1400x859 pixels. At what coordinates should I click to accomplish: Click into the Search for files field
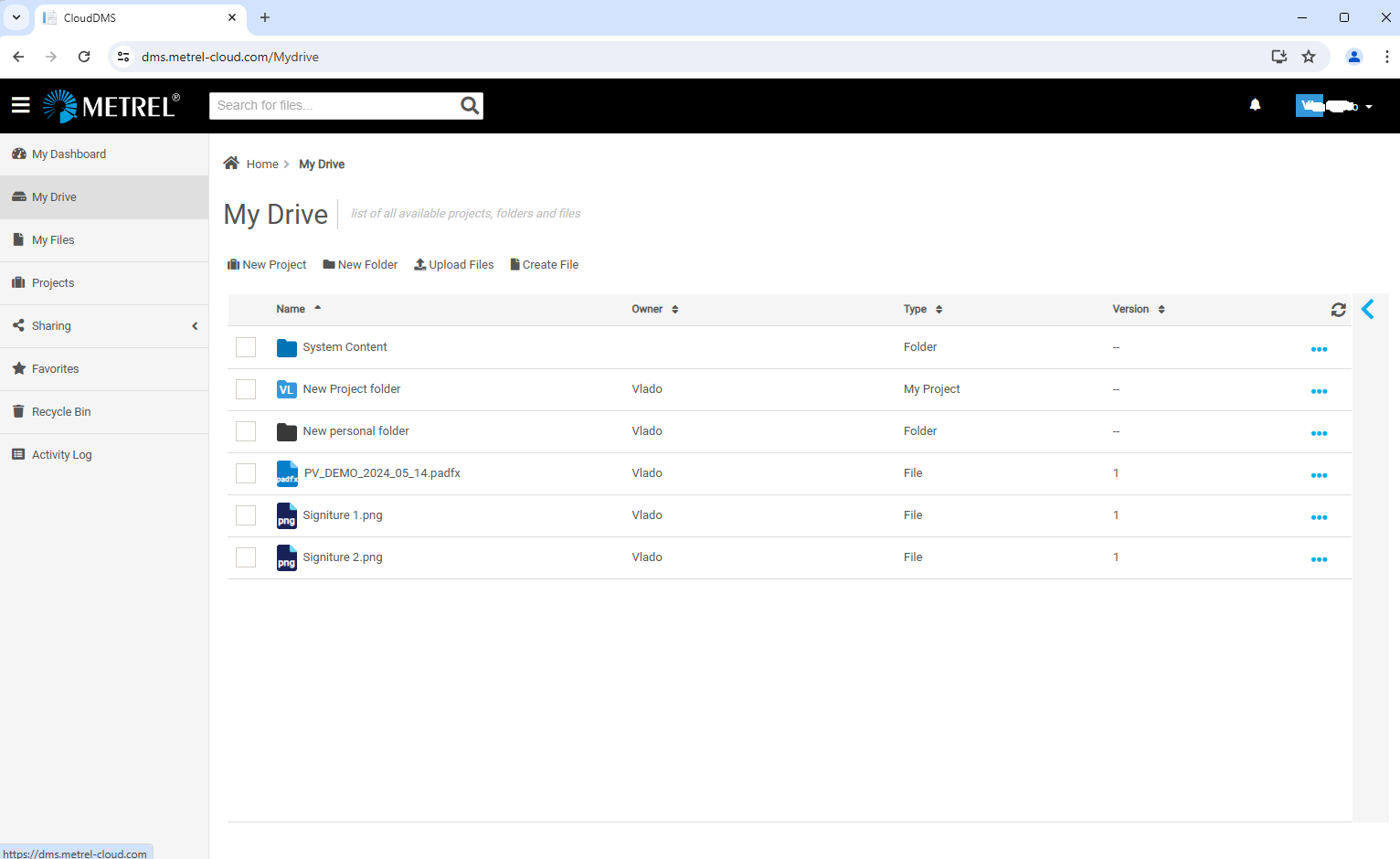[x=334, y=106]
